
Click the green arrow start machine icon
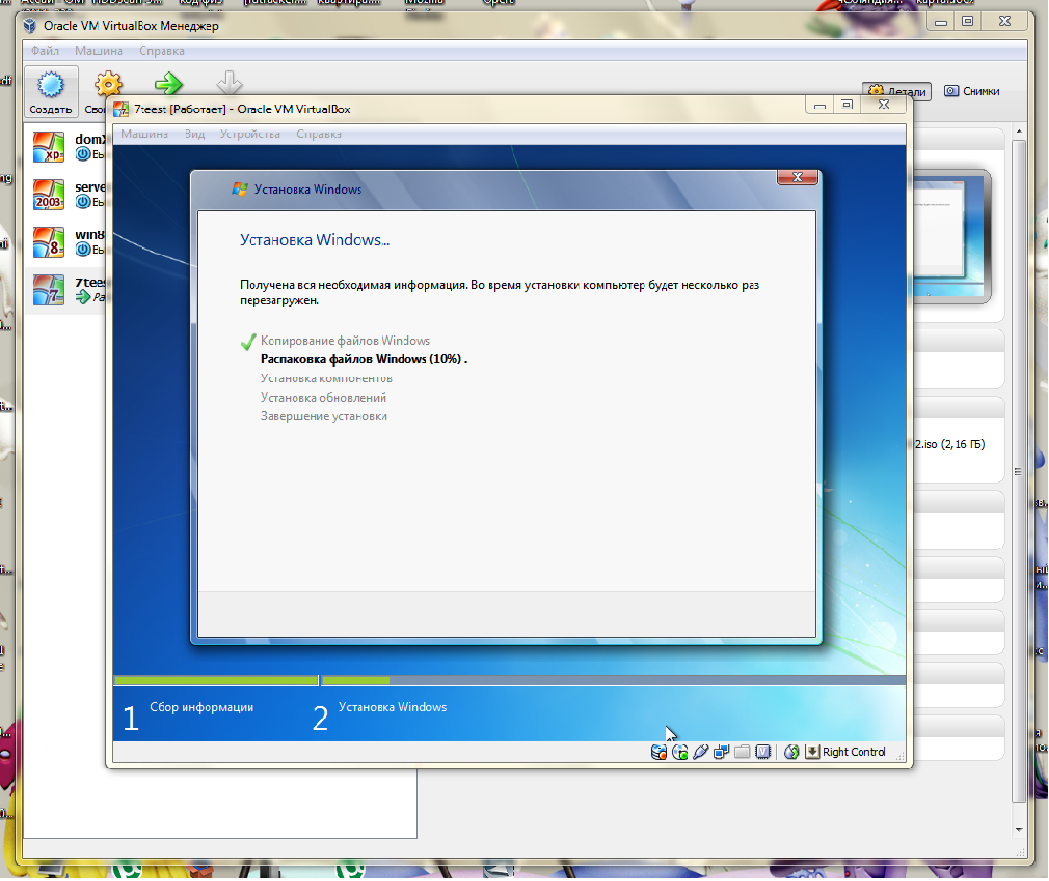coord(169,84)
